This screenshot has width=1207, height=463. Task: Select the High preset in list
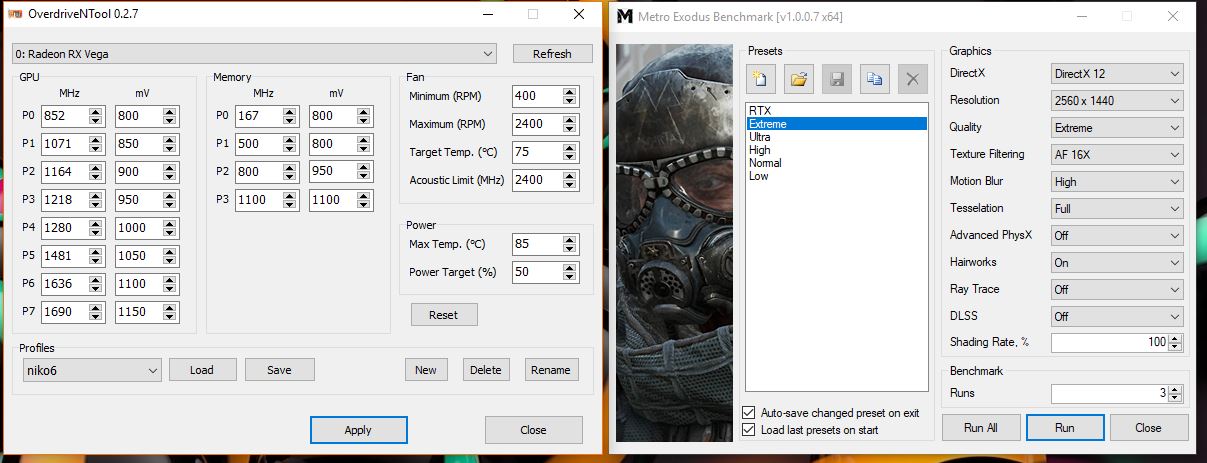(837, 150)
